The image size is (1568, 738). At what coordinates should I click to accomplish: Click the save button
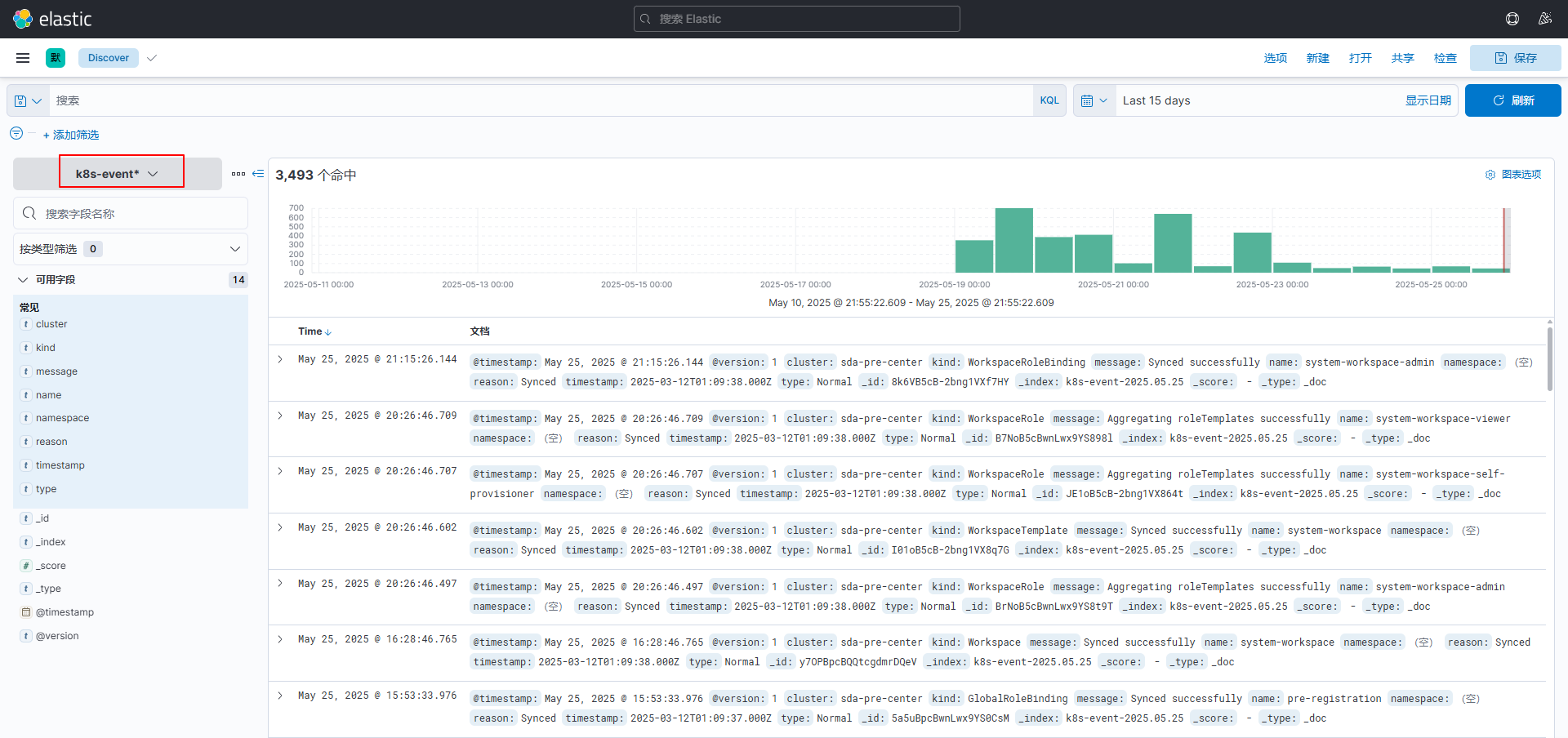tap(1516, 58)
